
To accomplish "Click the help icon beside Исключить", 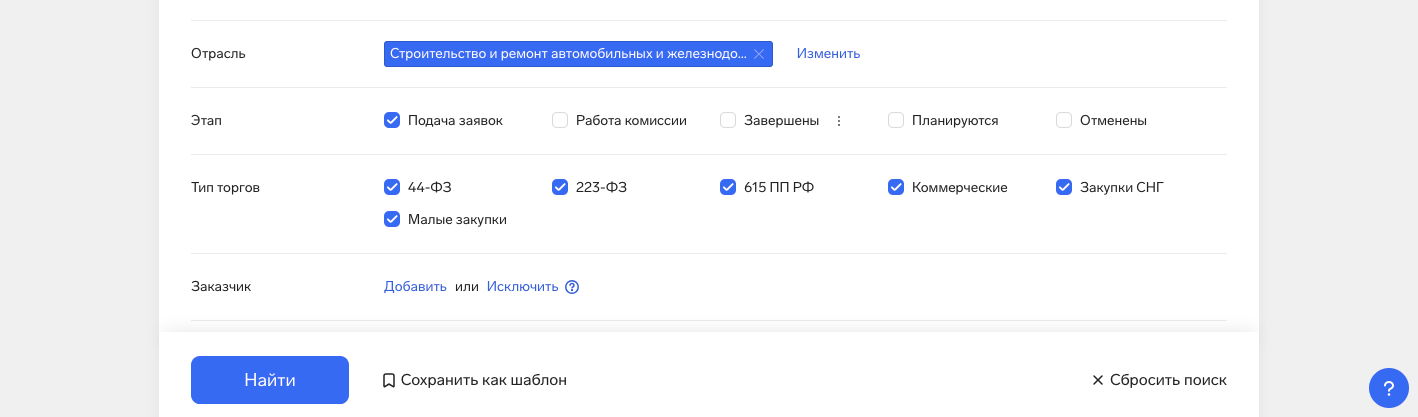I will coord(572,287).
